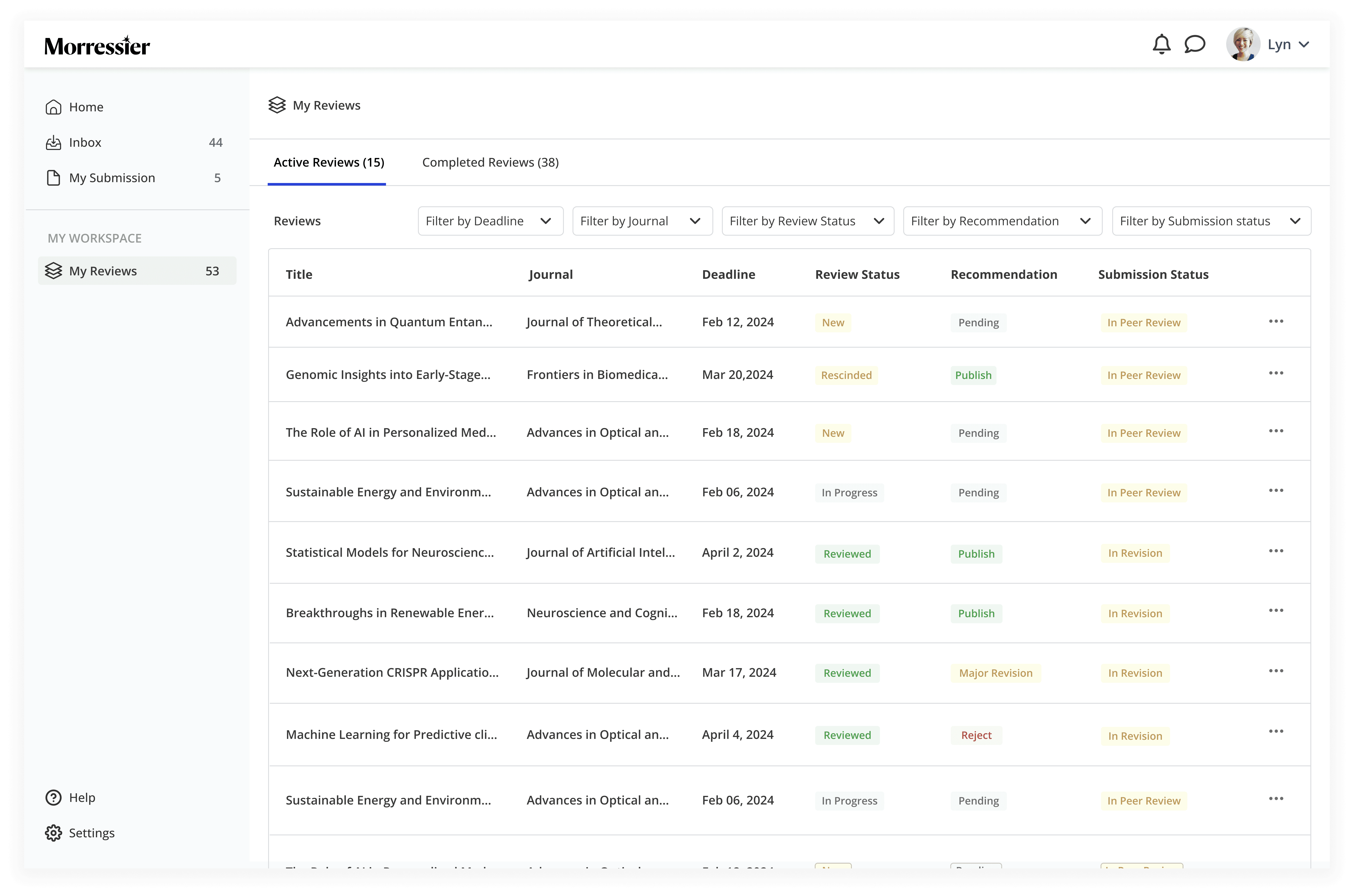This screenshot has height=896, width=1354.
Task: Click the Reviews label beside the filters
Action: tap(297, 221)
